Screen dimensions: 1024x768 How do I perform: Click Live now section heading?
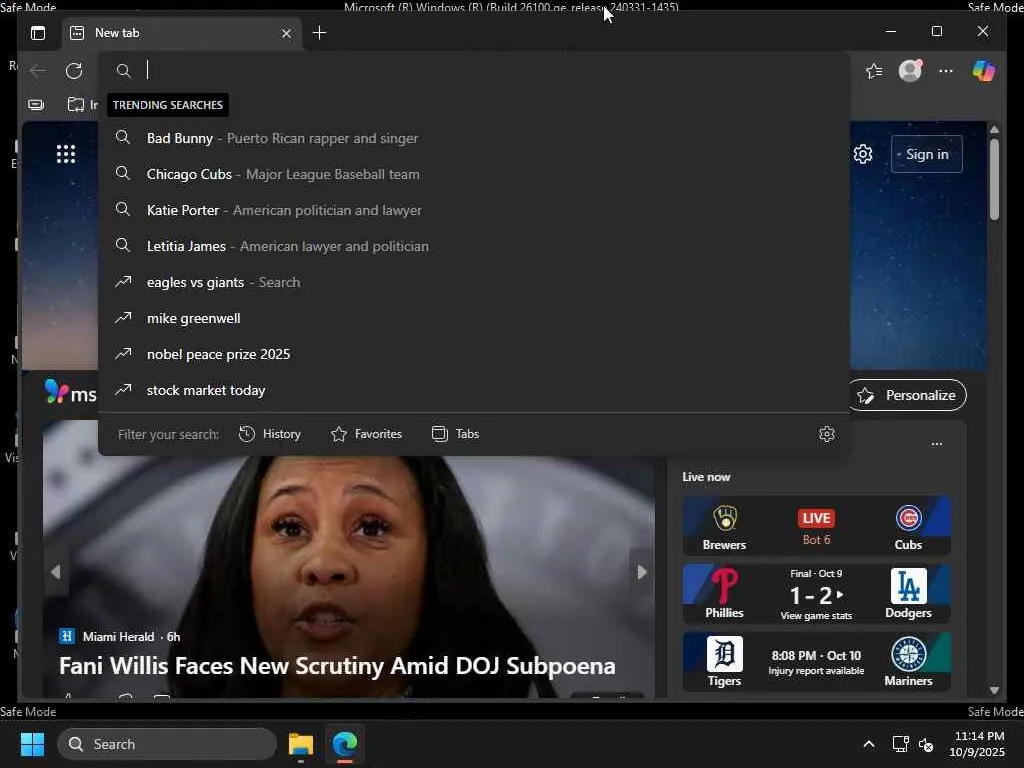pos(706,477)
